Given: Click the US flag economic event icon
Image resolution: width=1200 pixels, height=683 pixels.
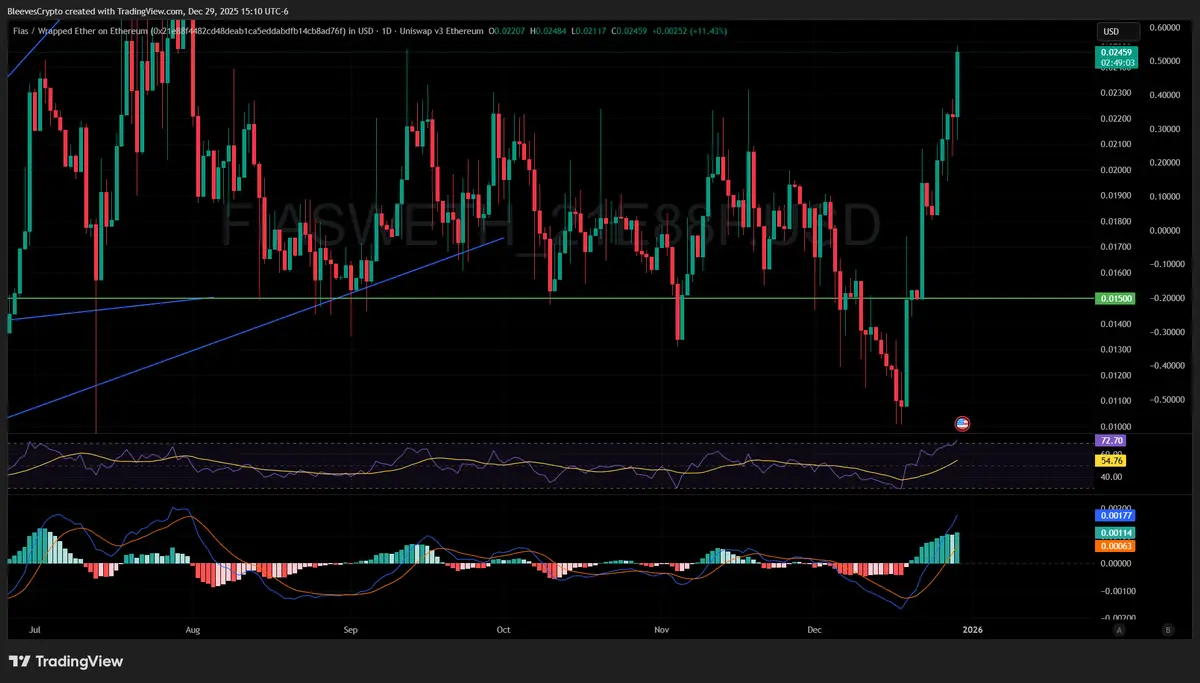Looking at the screenshot, I should point(962,423).
